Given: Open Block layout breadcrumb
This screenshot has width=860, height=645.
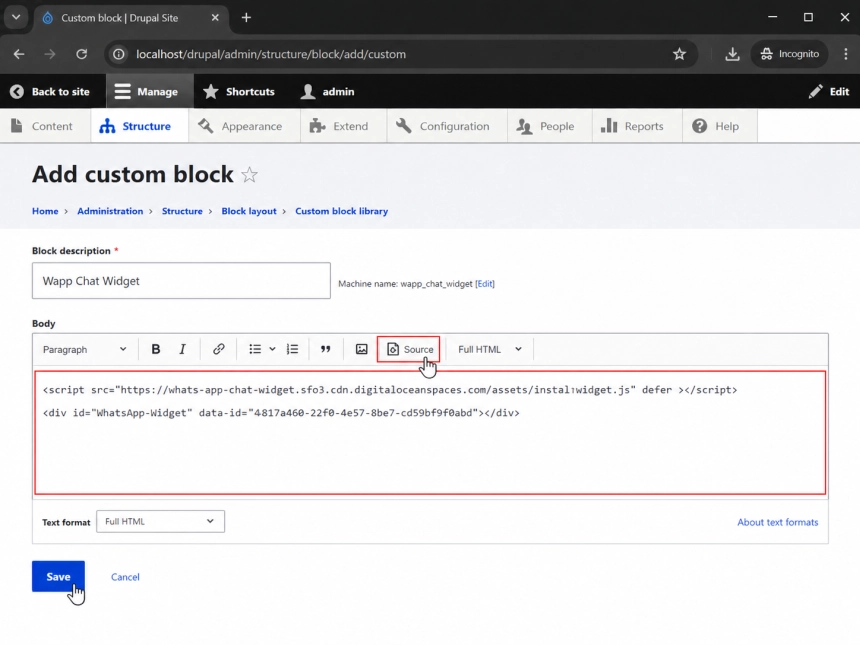Looking at the screenshot, I should [x=249, y=211].
